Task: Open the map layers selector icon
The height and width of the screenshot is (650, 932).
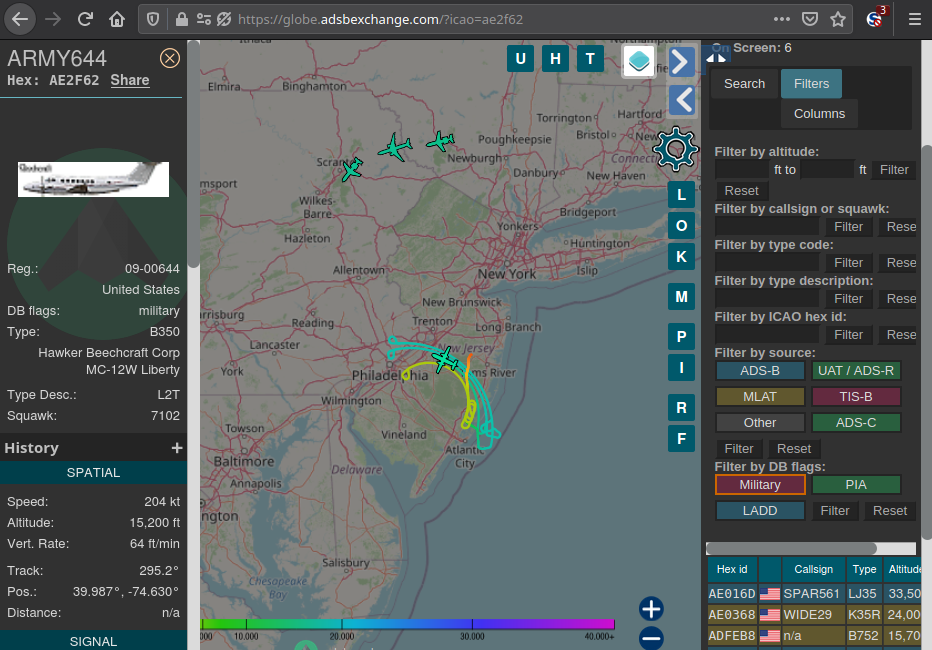Action: click(x=639, y=61)
